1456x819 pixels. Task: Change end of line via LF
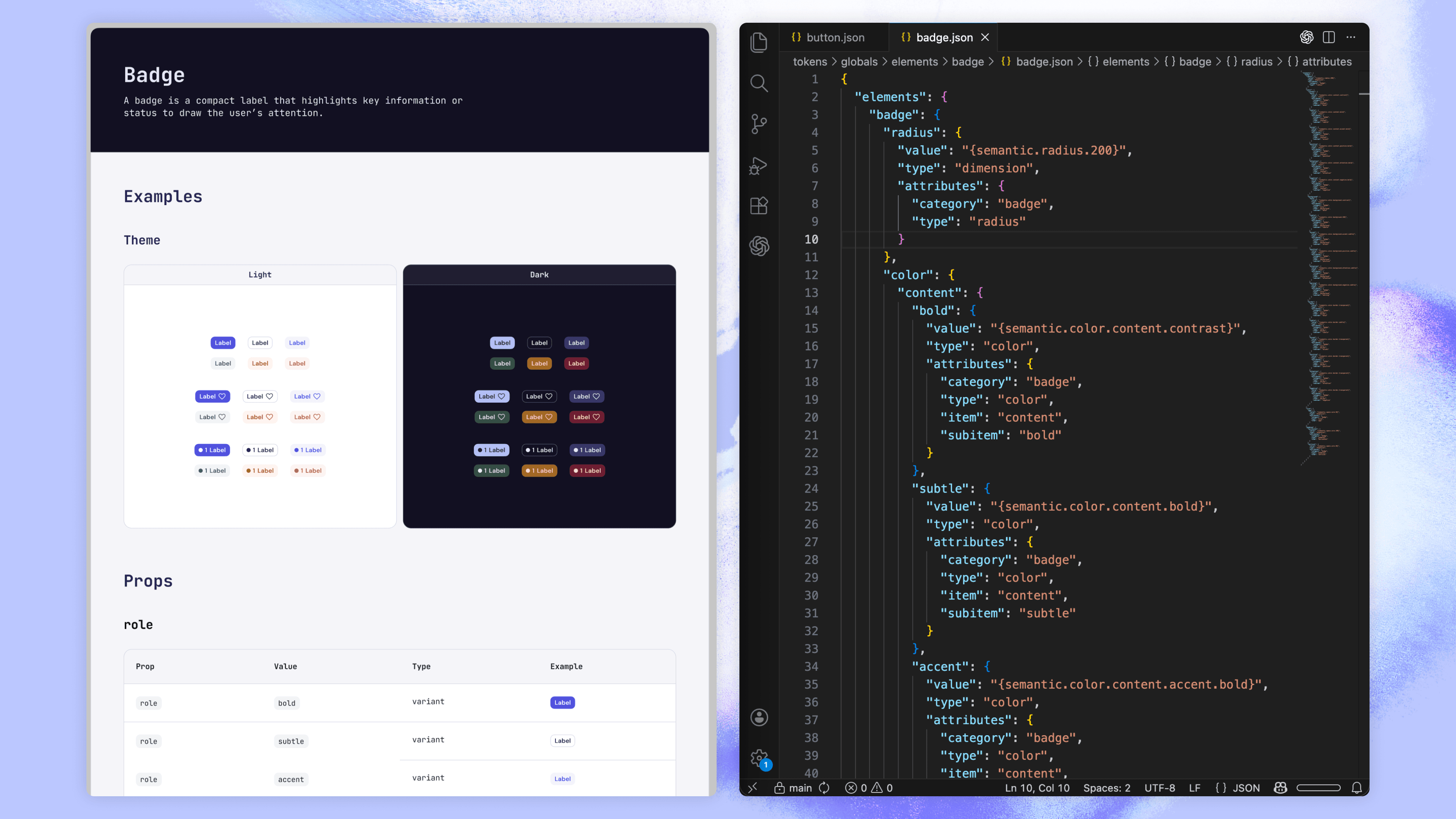[1194, 788]
